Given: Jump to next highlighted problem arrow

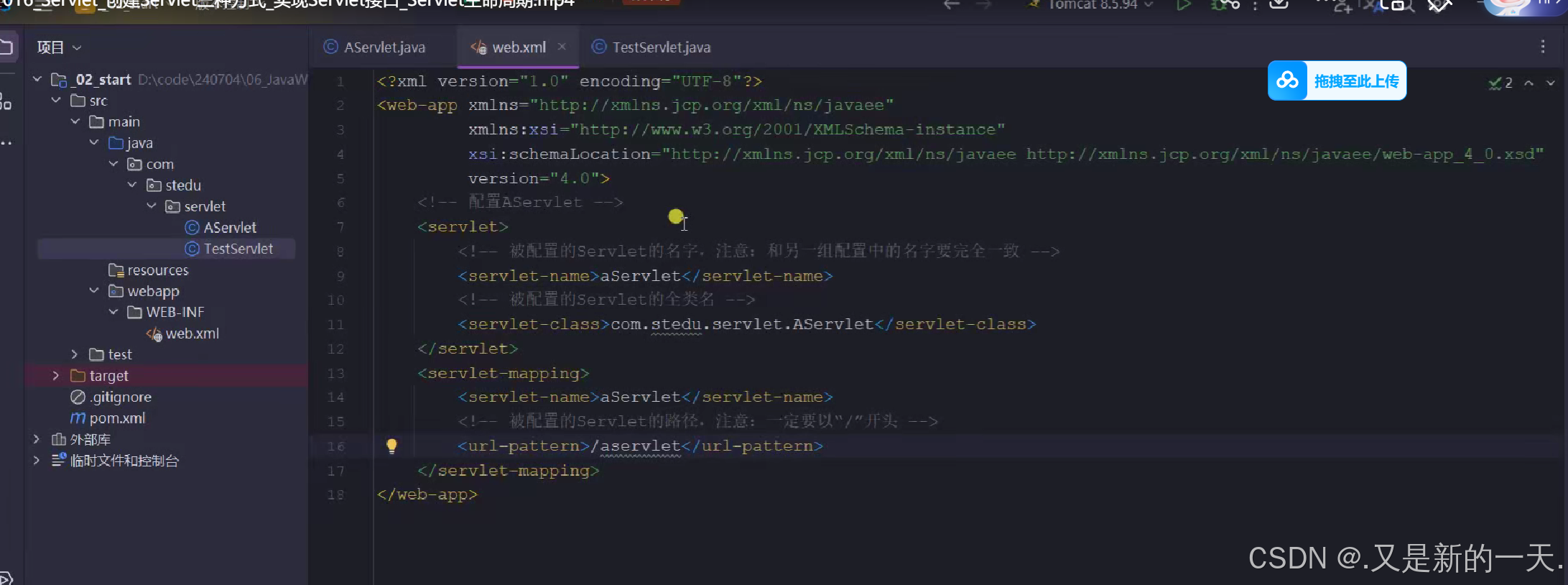Looking at the screenshot, I should tap(1551, 83).
